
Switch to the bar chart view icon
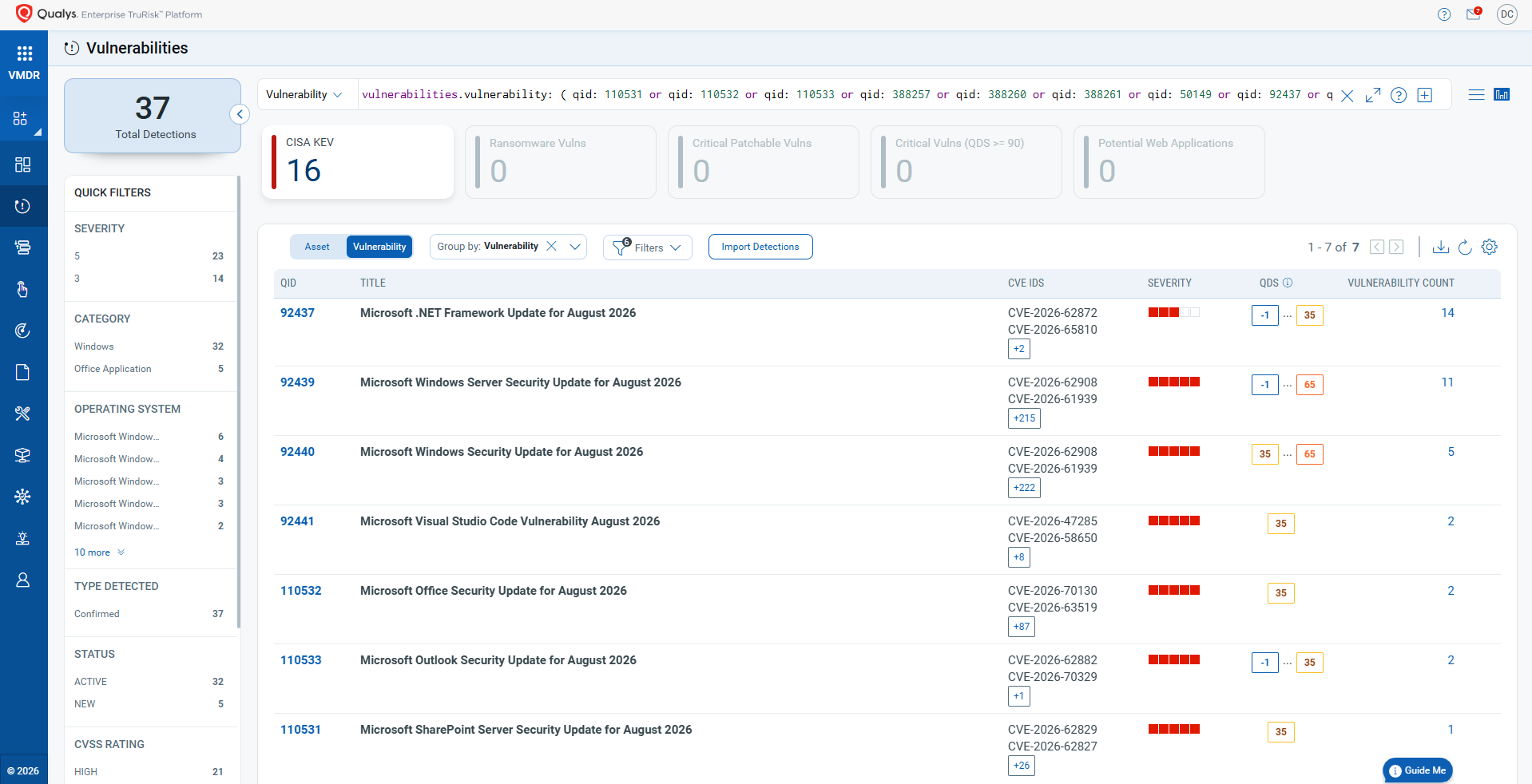1502,94
